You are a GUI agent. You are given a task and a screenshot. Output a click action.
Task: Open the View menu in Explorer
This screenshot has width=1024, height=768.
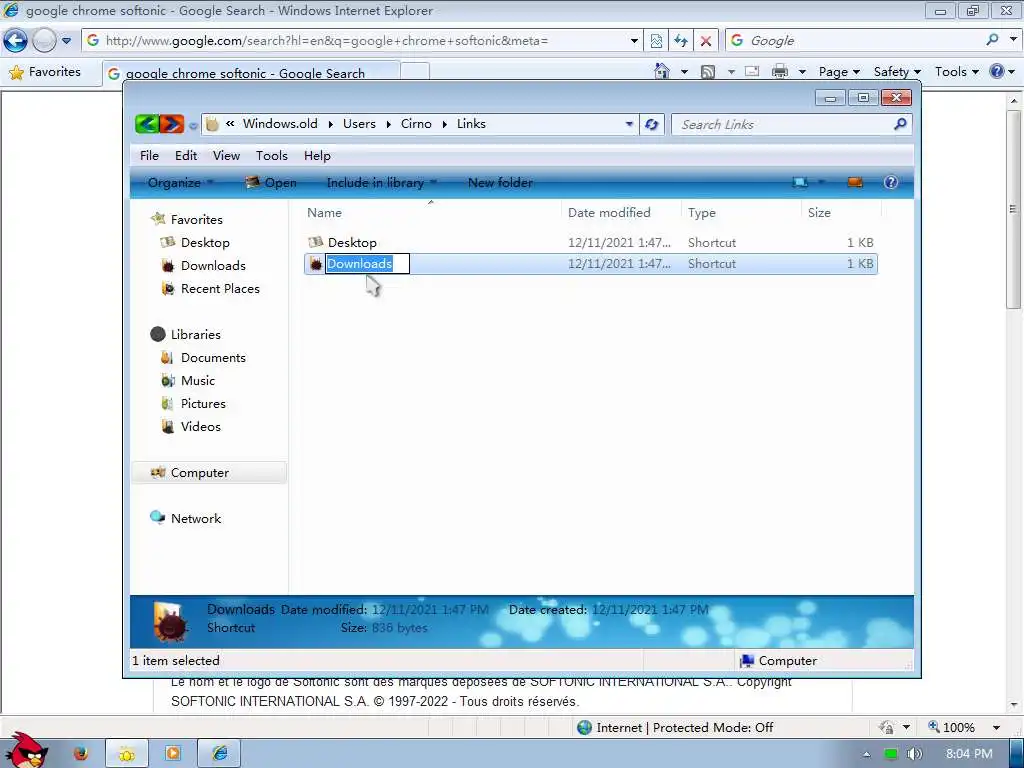point(226,155)
